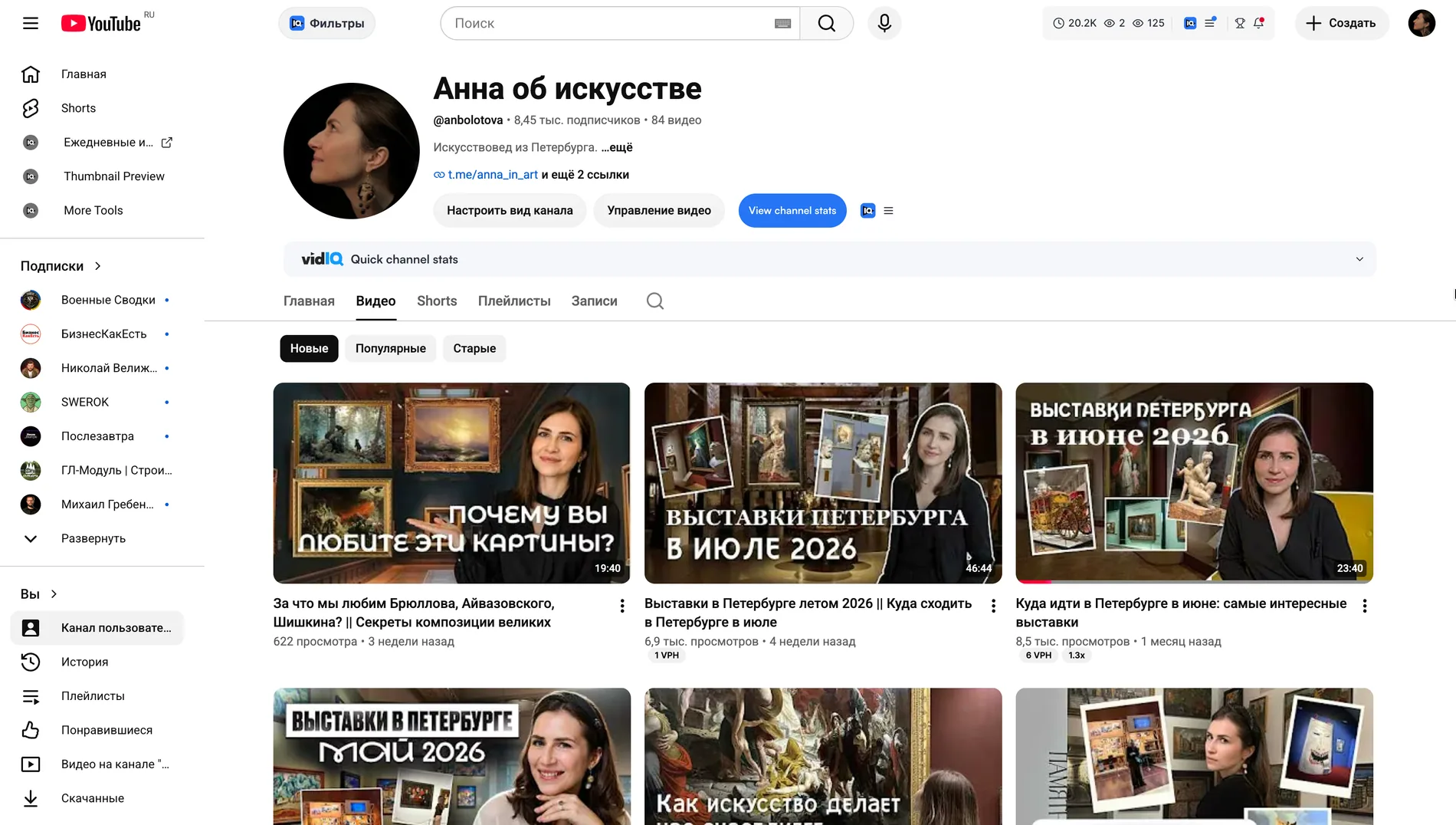
Task: Open the account avatar menu
Action: click(x=1422, y=23)
